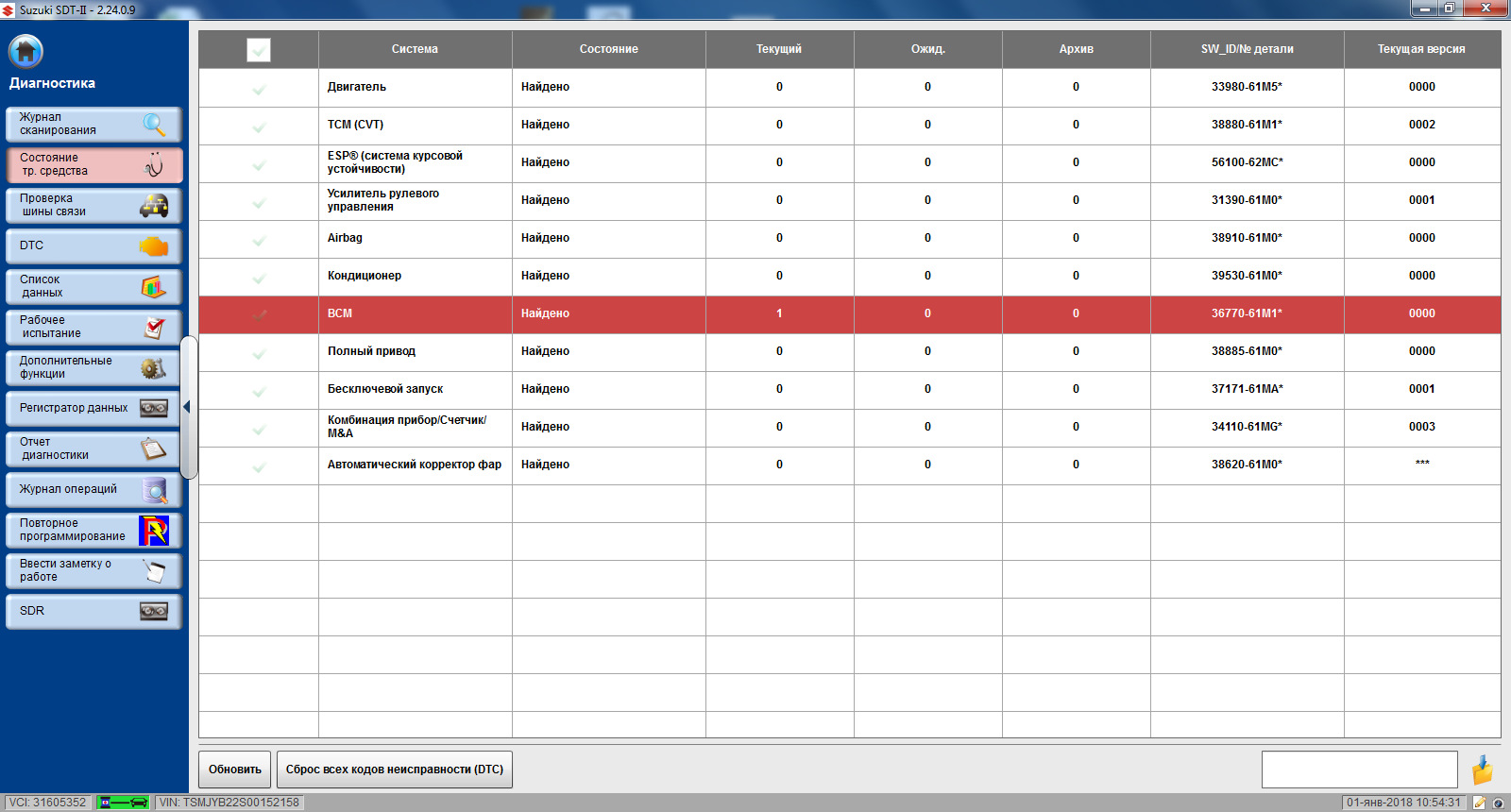Toggle checkbox for ESP row
The image size is (1511, 812).
pyautogui.click(x=259, y=163)
